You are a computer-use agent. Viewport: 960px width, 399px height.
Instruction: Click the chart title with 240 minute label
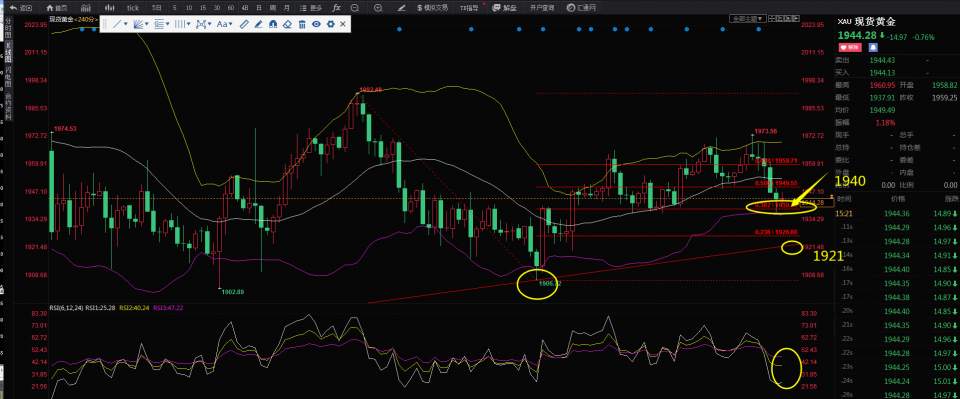click(x=73, y=20)
